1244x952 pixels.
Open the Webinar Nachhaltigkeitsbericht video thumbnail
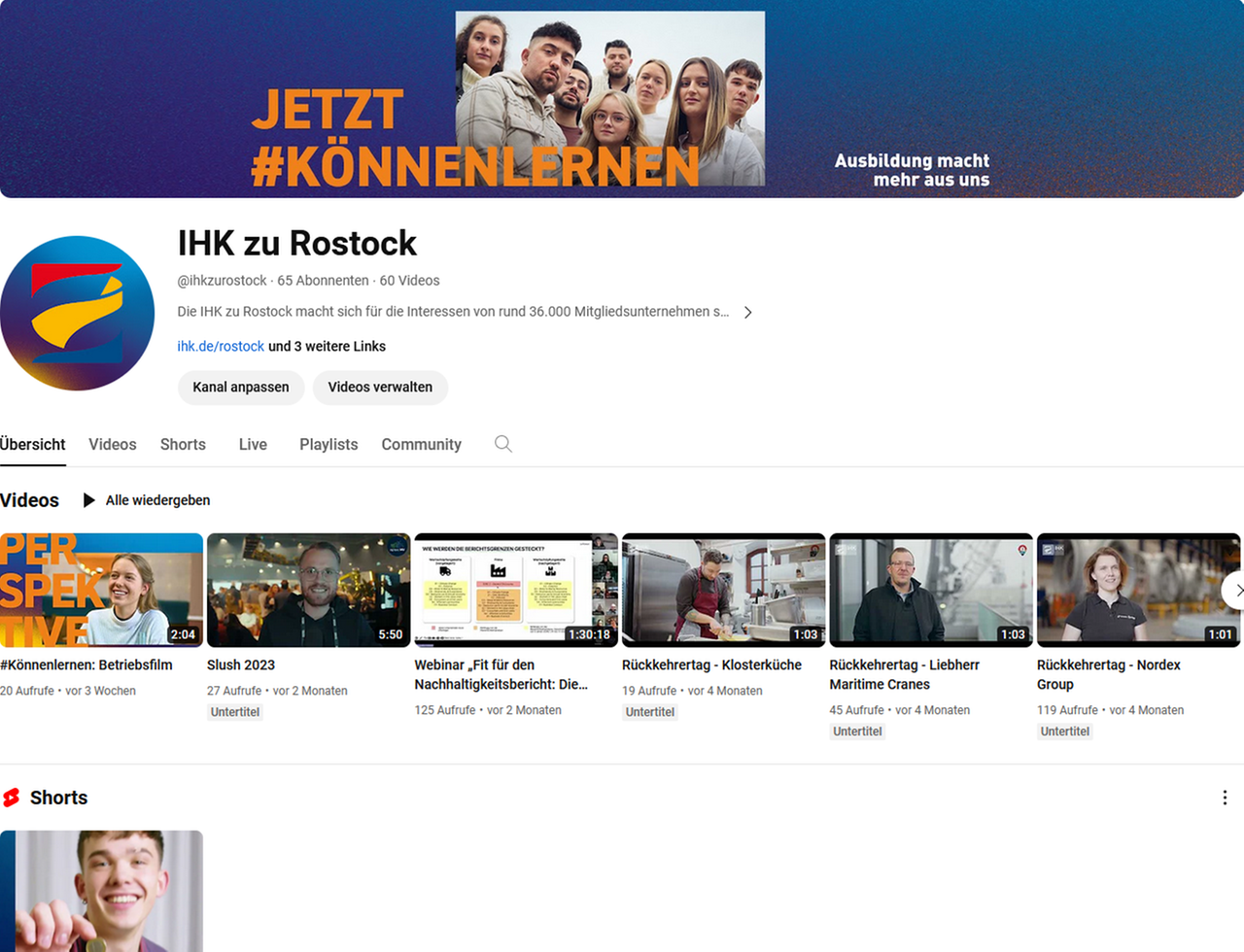(515, 590)
